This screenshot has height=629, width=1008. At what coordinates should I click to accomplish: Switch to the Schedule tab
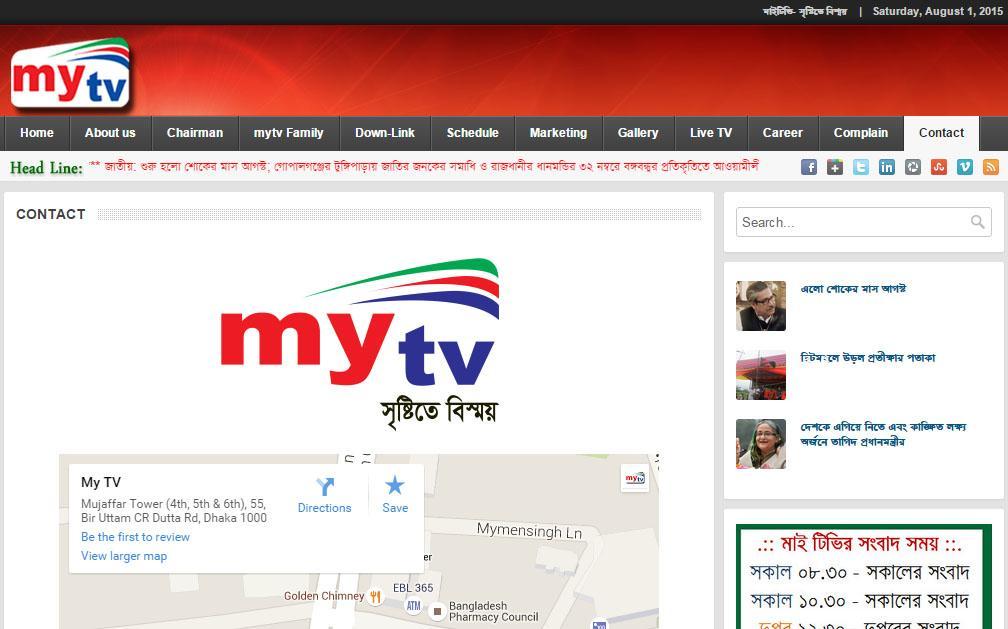472,132
